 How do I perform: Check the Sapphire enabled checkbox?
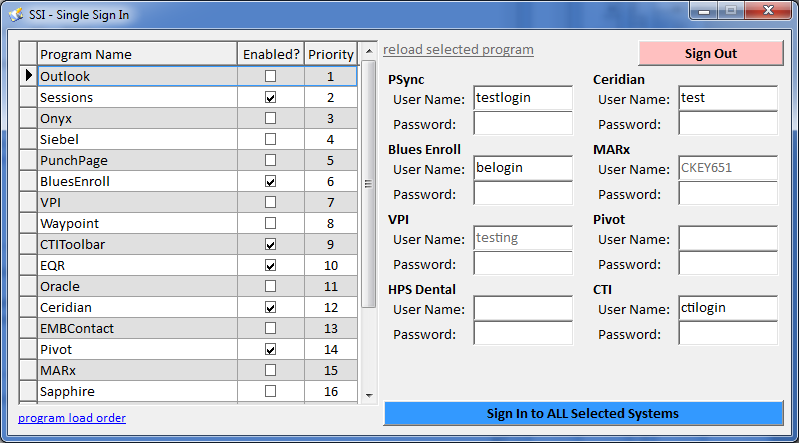point(271,391)
